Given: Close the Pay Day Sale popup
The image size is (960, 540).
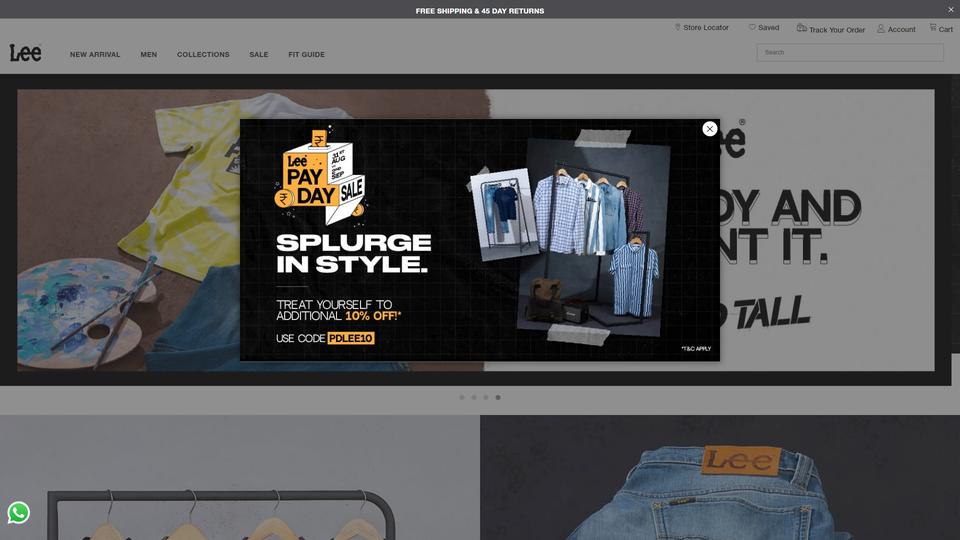Looking at the screenshot, I should pyautogui.click(x=710, y=129).
